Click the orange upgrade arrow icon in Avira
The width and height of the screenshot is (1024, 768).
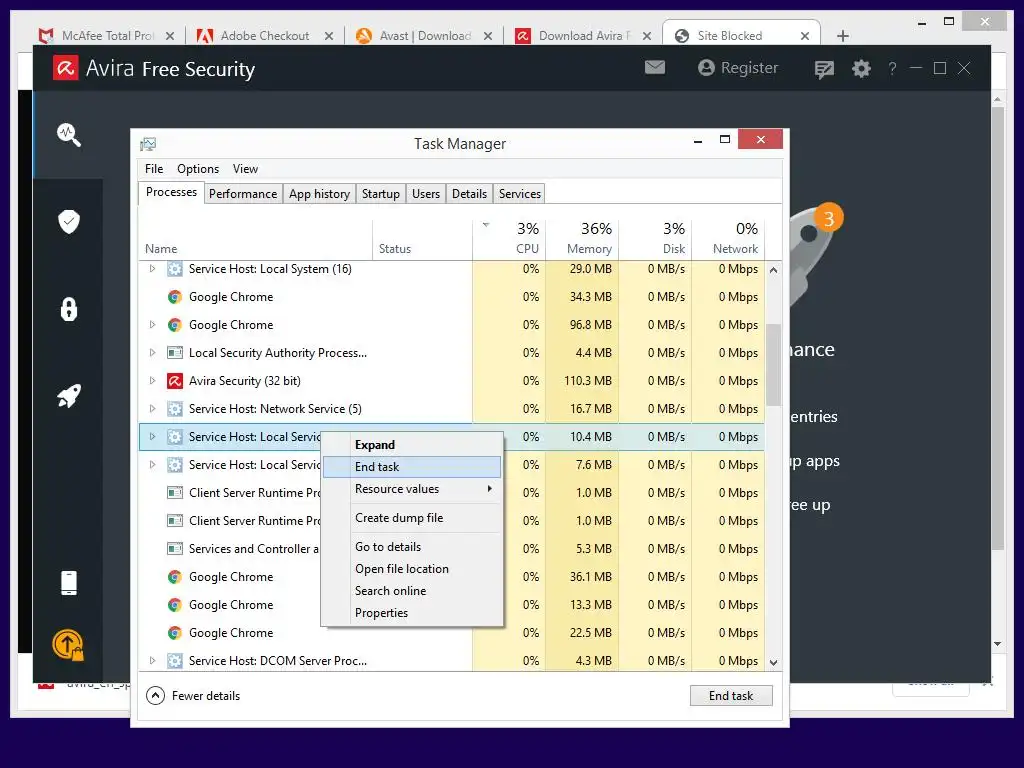(68, 645)
